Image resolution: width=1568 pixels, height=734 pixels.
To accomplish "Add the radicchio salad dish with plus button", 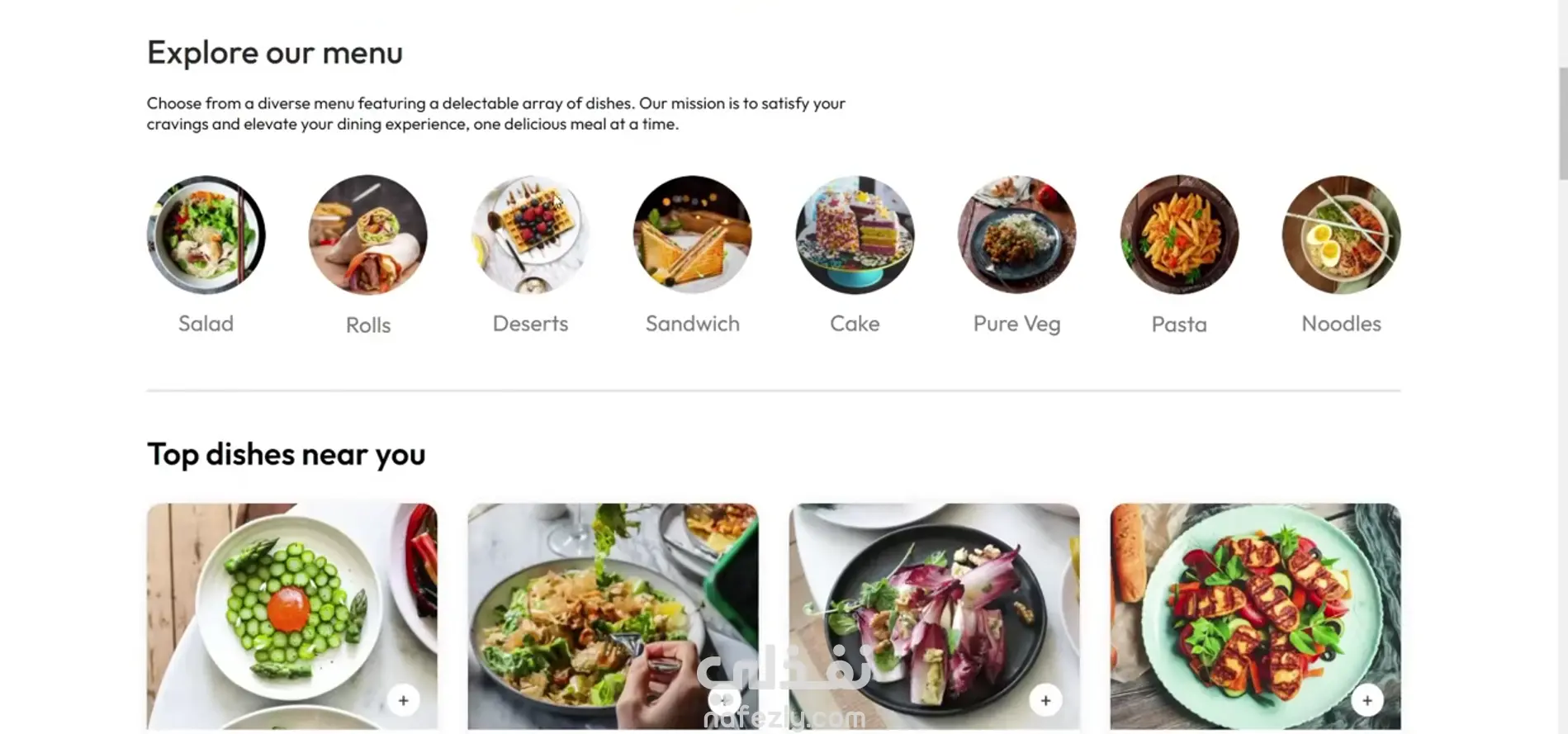I will point(1045,700).
